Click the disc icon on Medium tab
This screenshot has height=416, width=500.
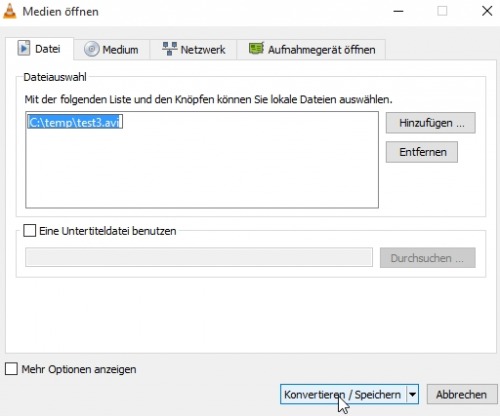[91, 49]
